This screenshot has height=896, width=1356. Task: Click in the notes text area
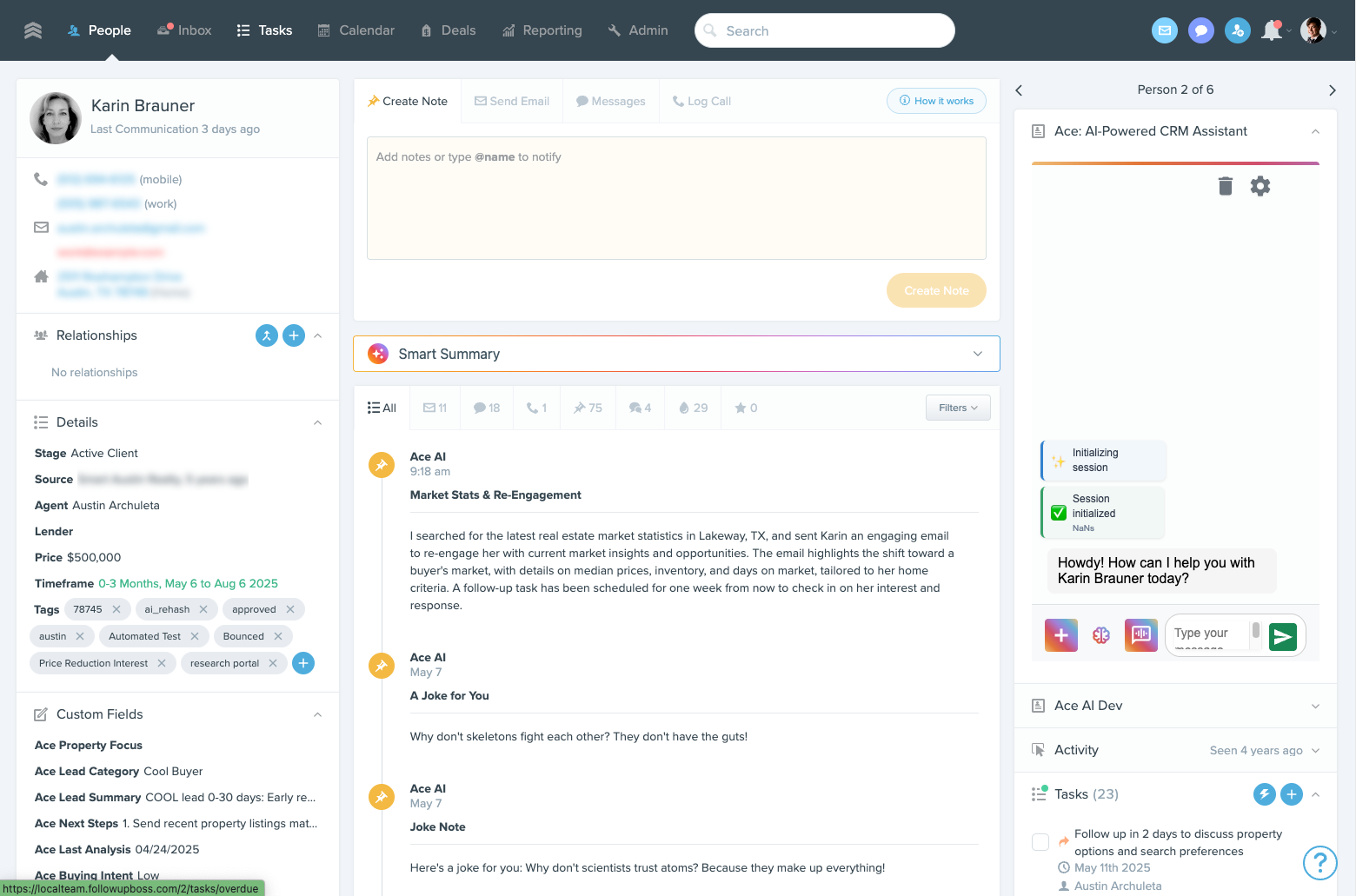[676, 198]
